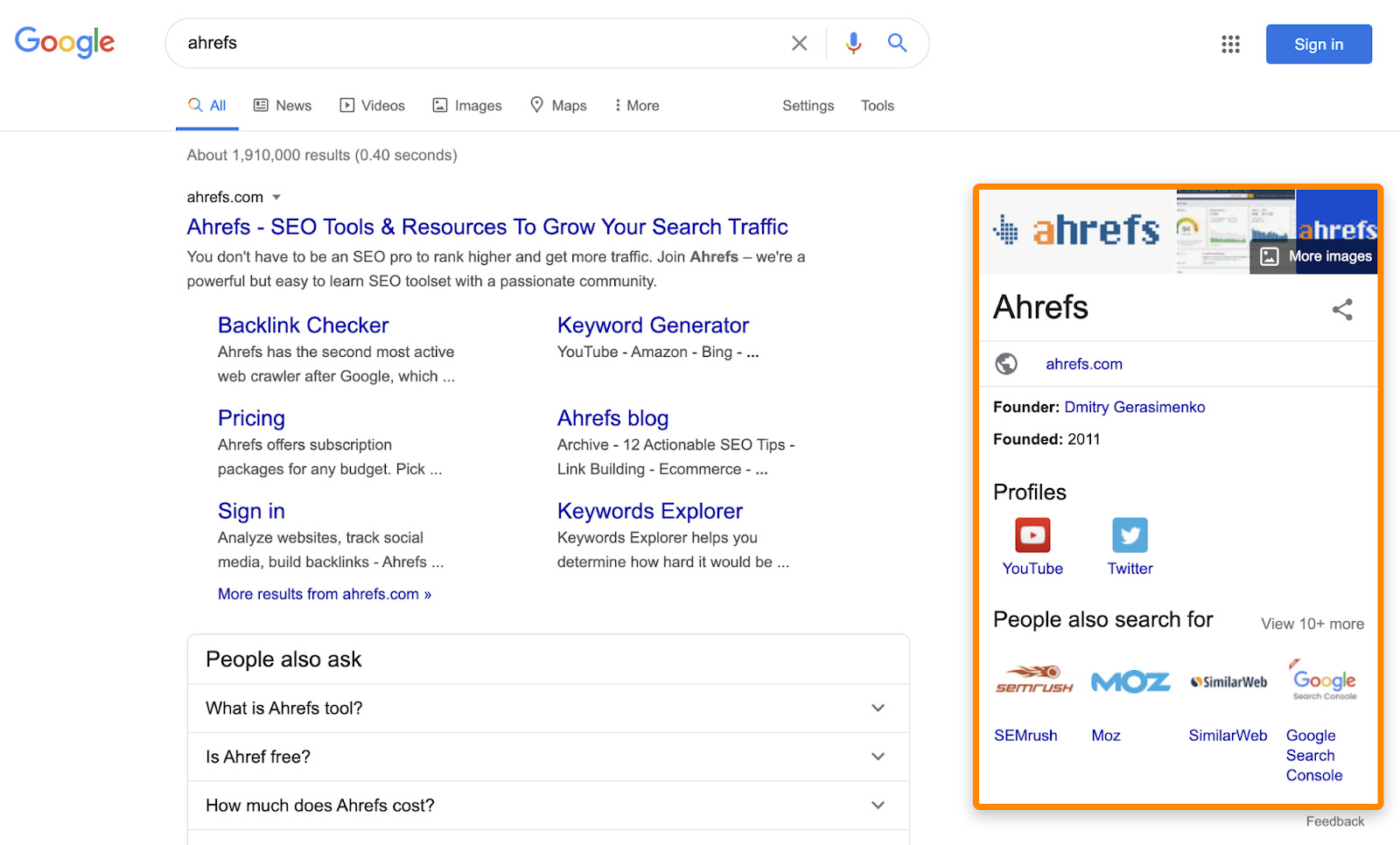Open ahrefs.com link in knowledge panel
The width and height of the screenshot is (1400, 845).
point(1084,364)
